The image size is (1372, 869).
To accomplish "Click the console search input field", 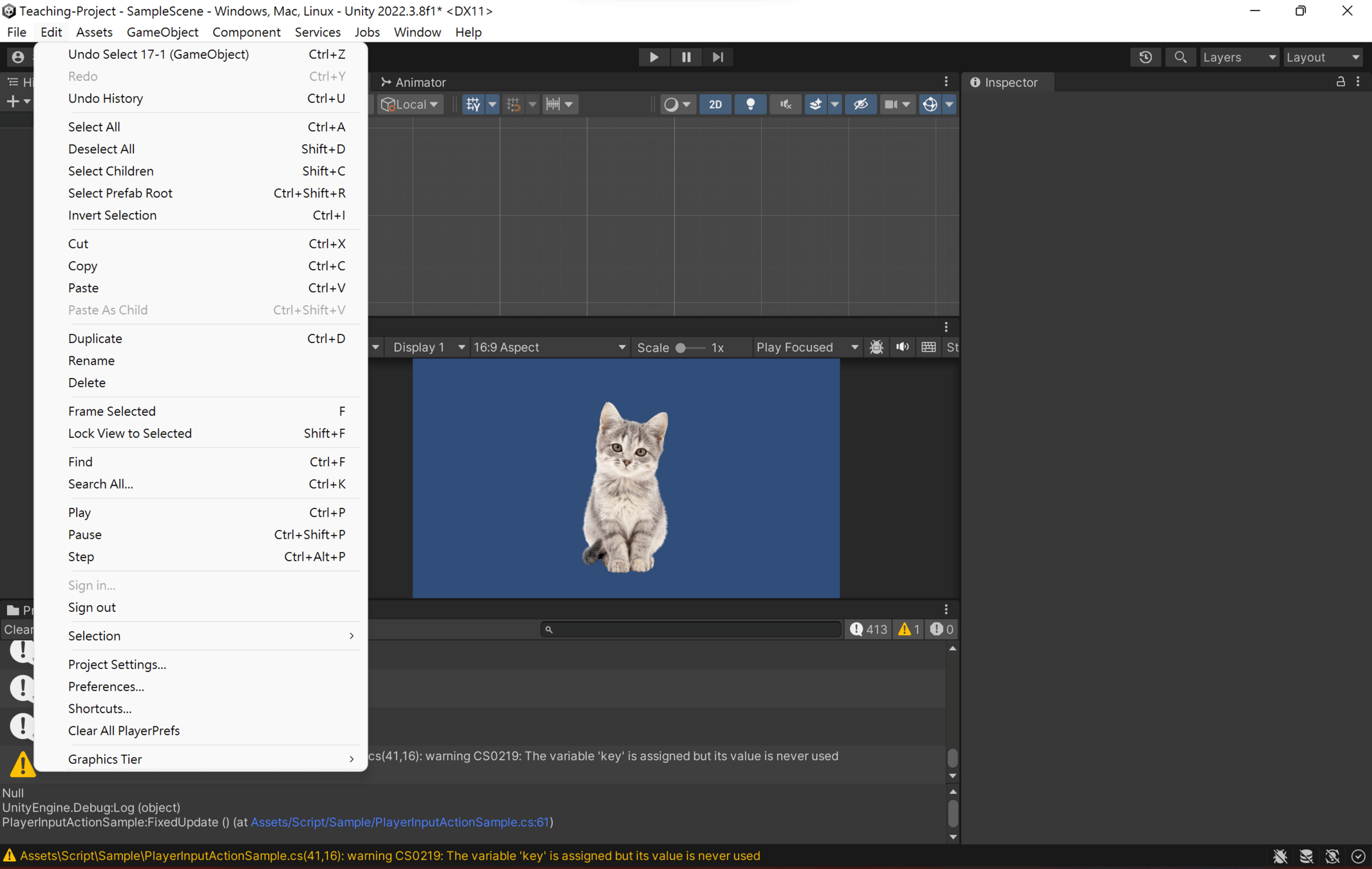I will point(692,630).
